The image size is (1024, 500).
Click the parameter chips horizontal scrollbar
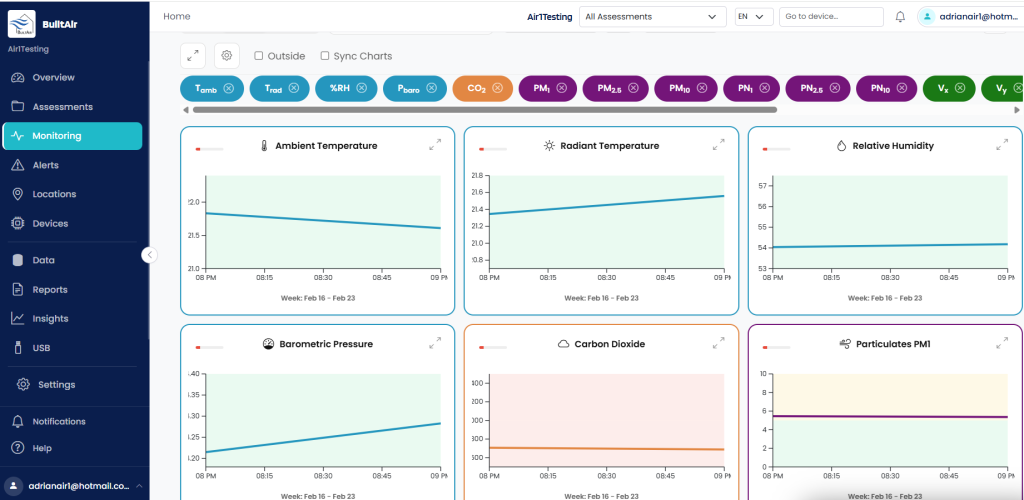[485, 110]
